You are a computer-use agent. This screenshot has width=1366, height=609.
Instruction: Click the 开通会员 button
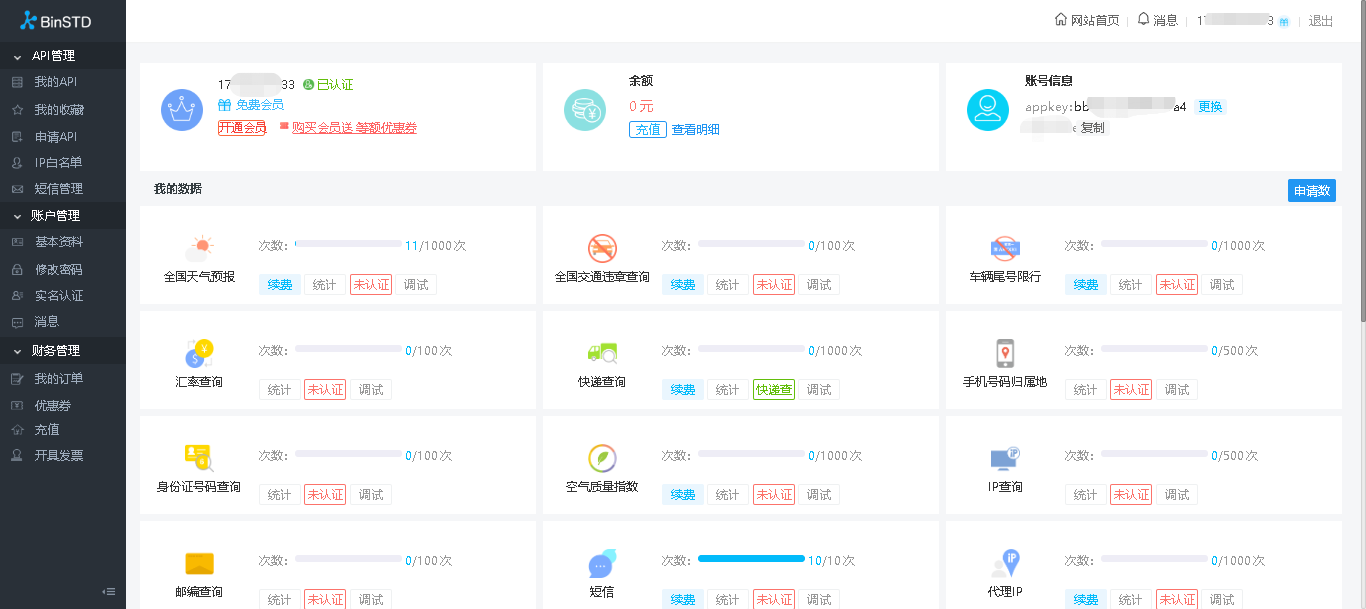coord(242,128)
